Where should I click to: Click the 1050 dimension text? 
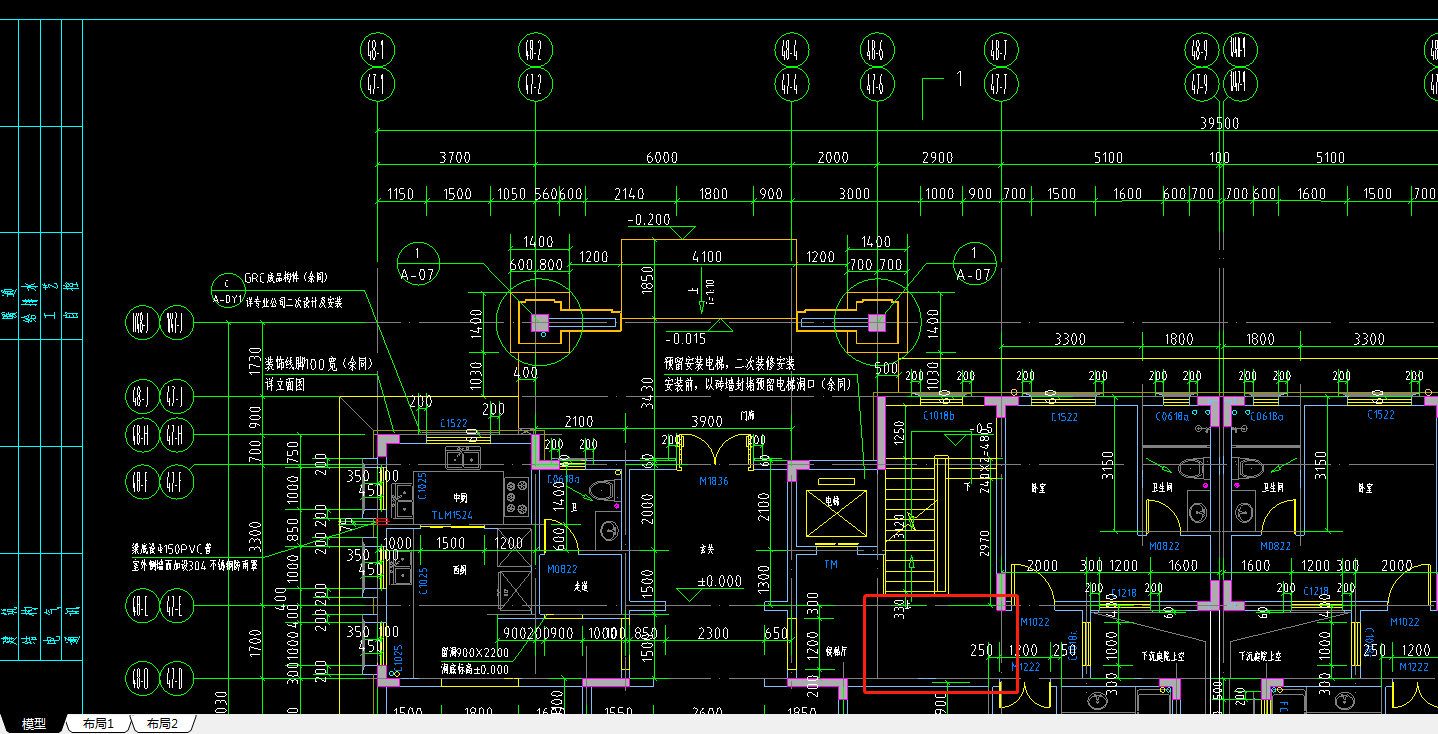click(511, 194)
